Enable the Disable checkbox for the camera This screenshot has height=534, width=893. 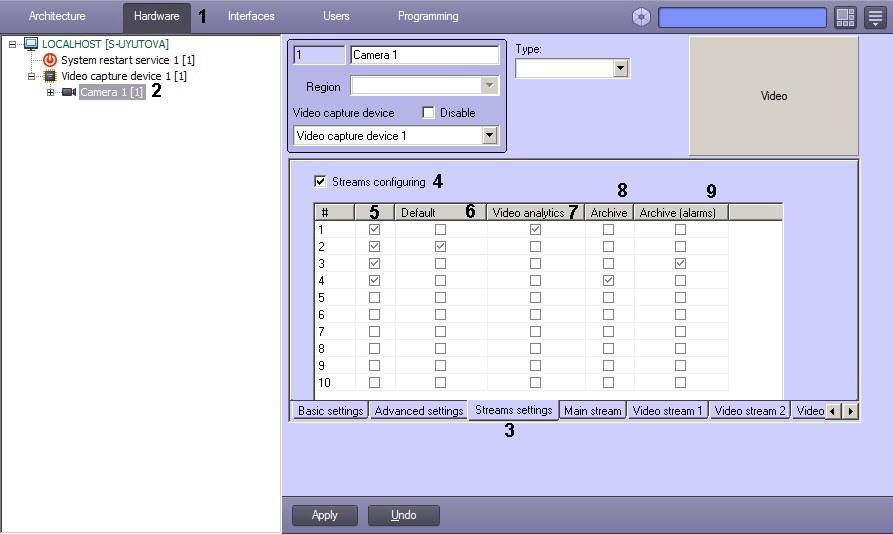coord(429,113)
